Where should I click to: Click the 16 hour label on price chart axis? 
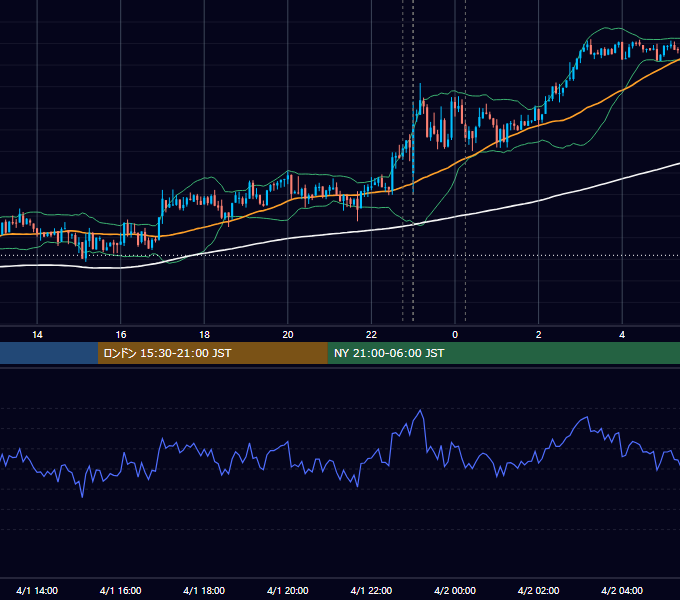[x=121, y=335]
